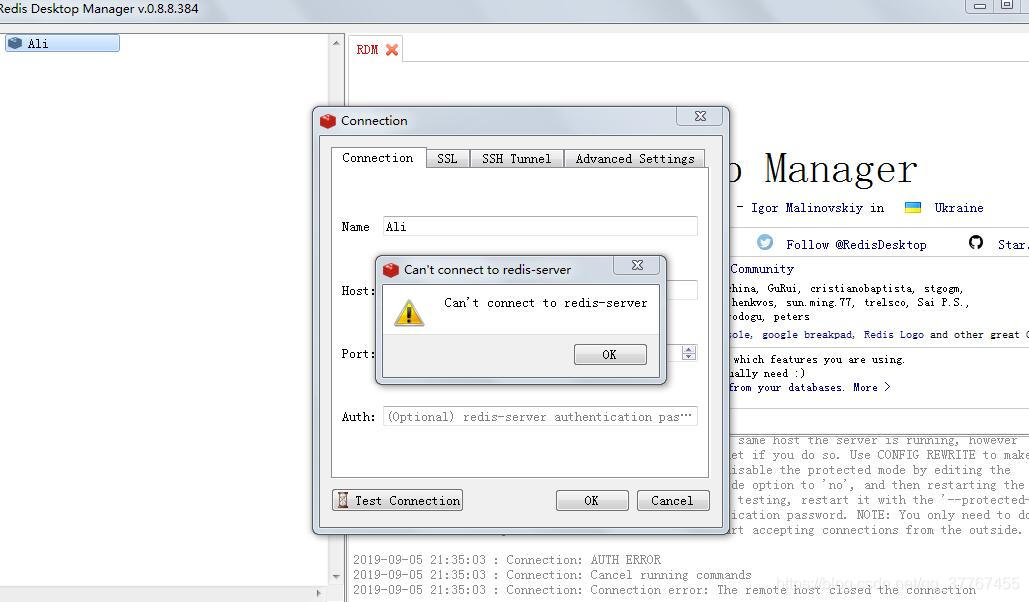The width and height of the screenshot is (1029, 602).
Task: Select the Ali connection in tree
Action: tap(62, 43)
